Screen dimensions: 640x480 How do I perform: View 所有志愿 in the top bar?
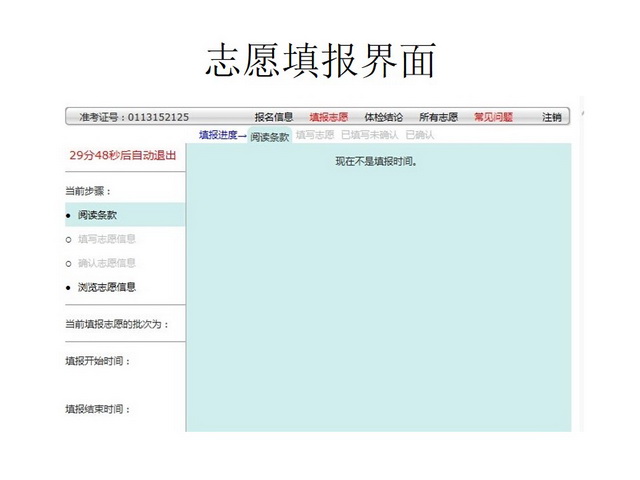click(438, 117)
